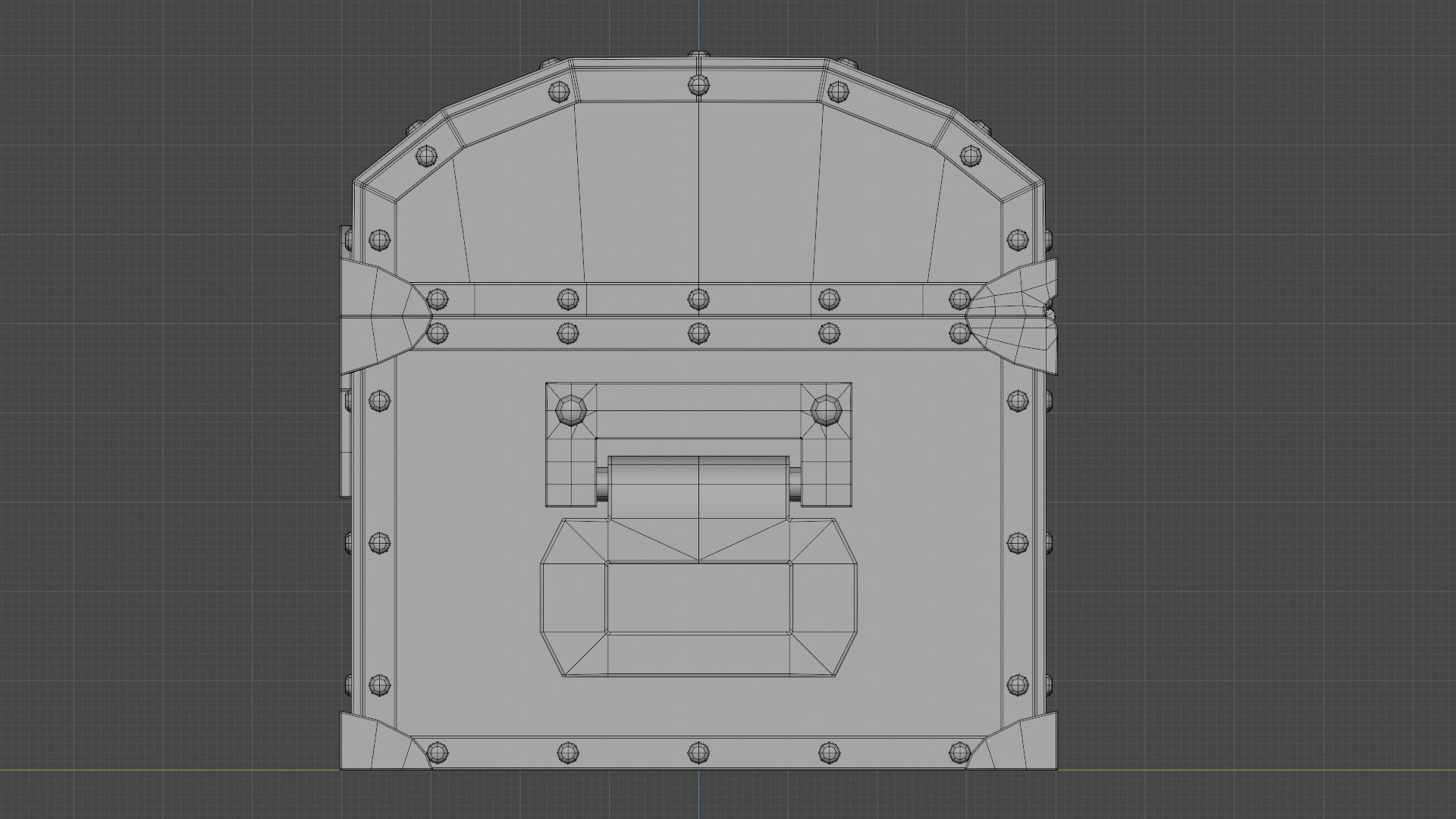Viewport: 1456px width, 819px height.
Task: Select the right bolt of the handle bracket
Action: 826,411
